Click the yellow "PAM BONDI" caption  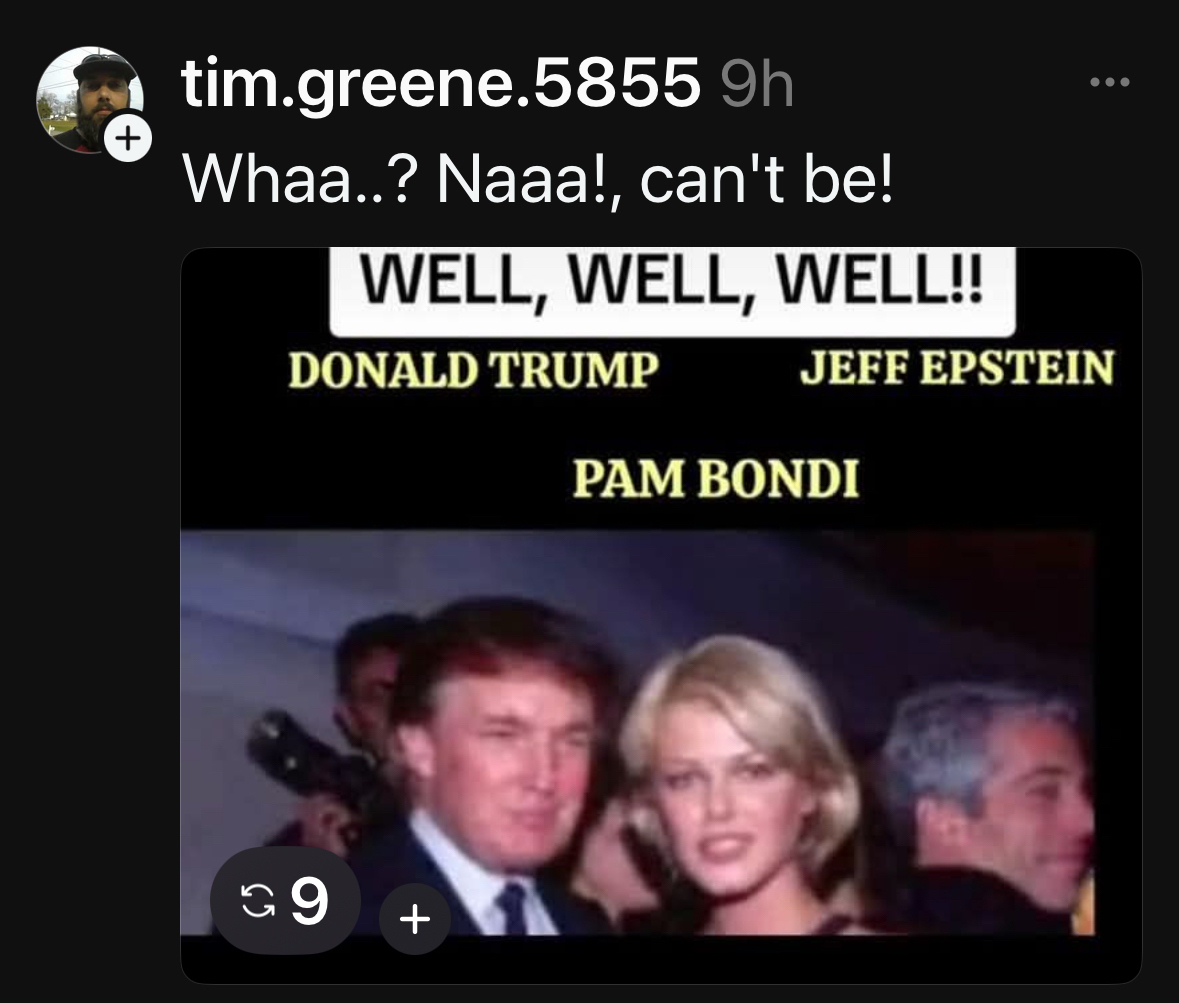(x=715, y=478)
